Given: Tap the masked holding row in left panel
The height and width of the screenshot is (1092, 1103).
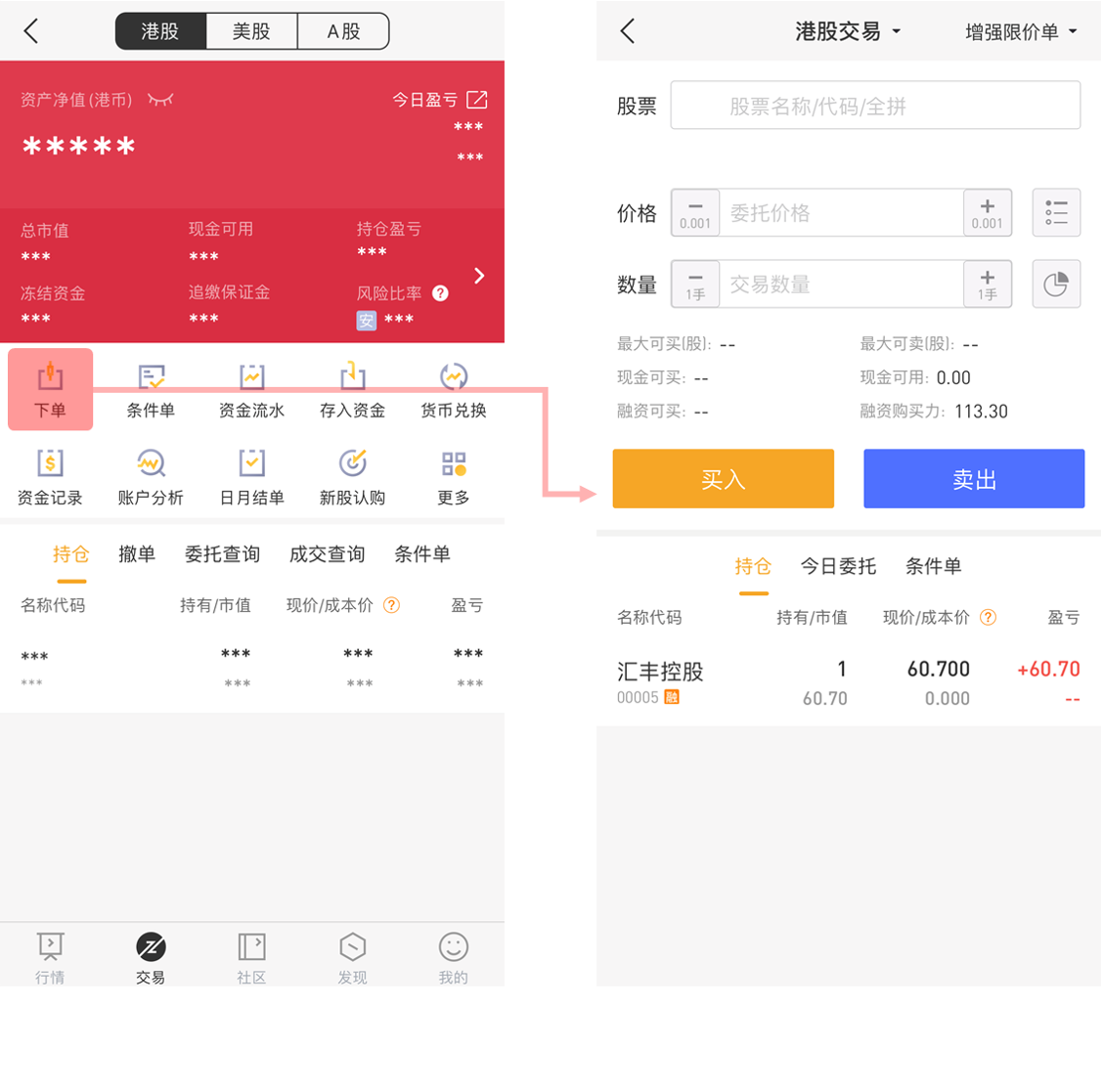Looking at the screenshot, I should tap(252, 669).
